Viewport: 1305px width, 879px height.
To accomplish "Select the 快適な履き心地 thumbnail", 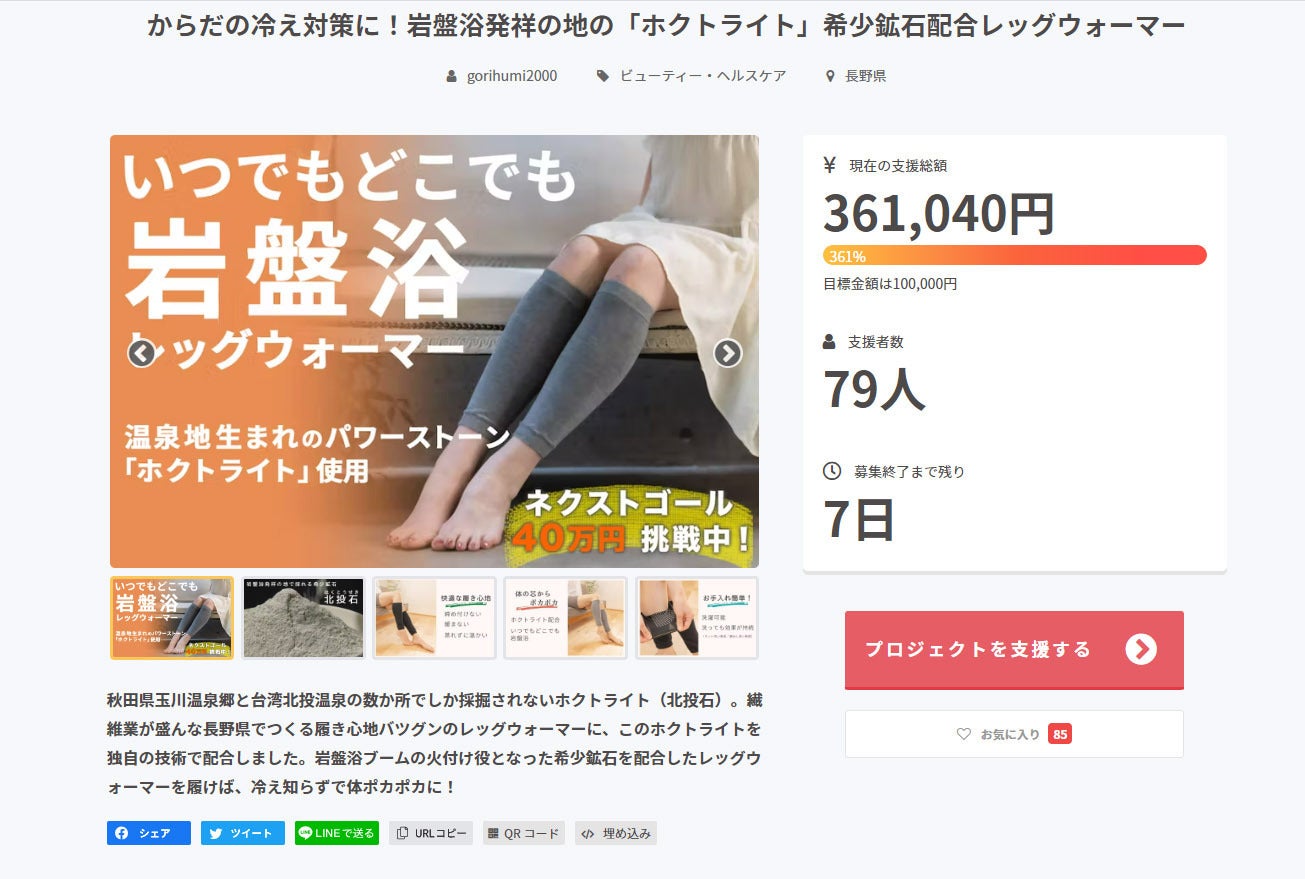I will [434, 618].
